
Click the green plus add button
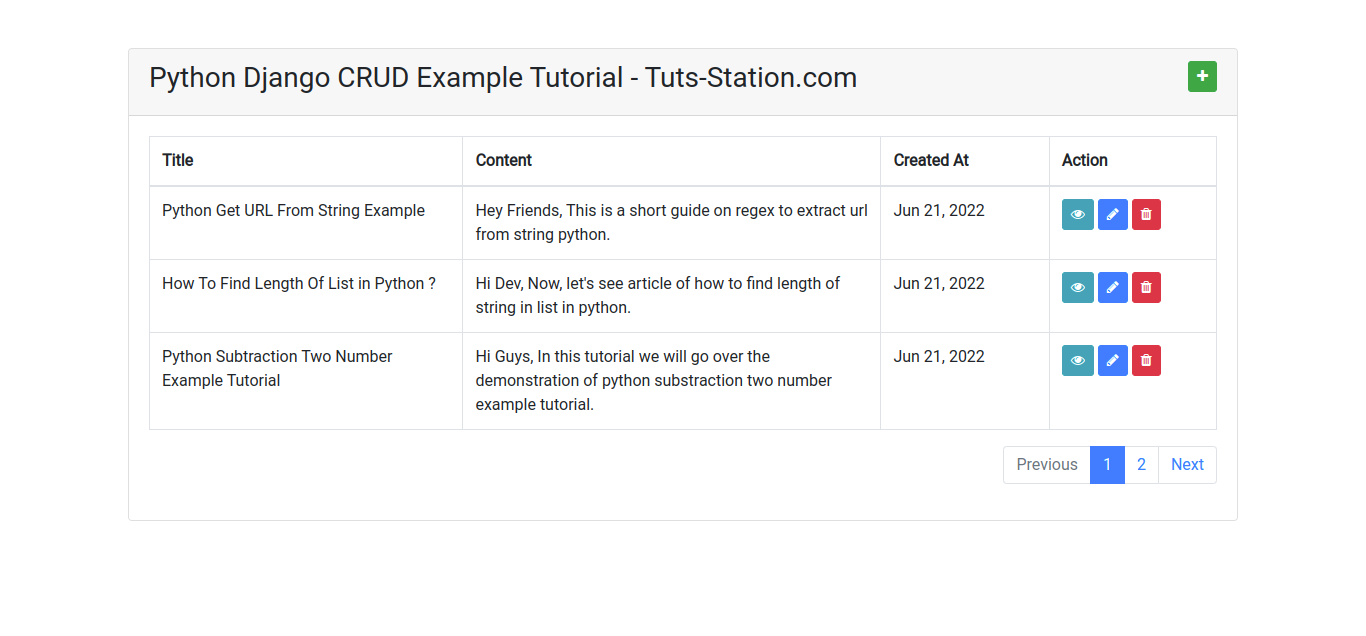[x=1202, y=77]
